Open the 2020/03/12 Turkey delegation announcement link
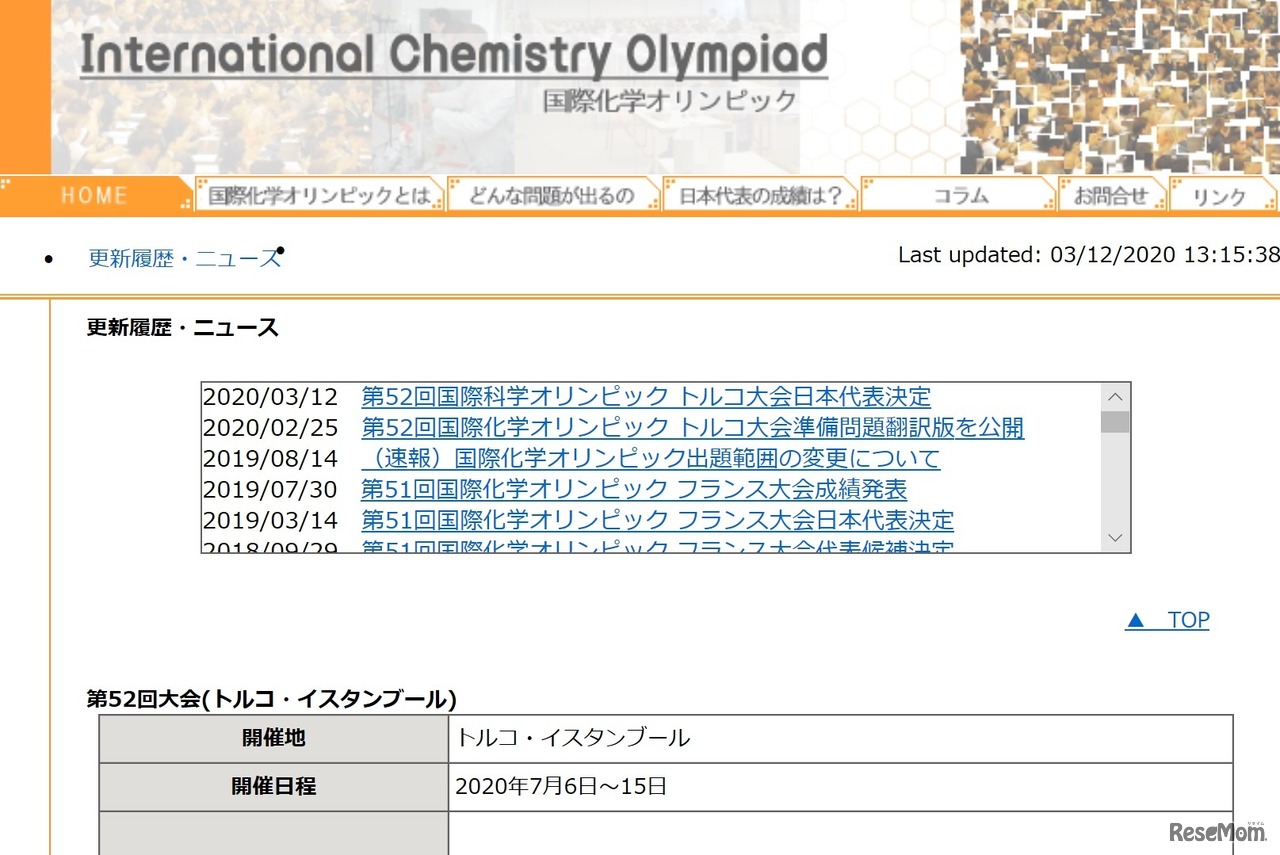The image size is (1280, 855). tap(645, 396)
